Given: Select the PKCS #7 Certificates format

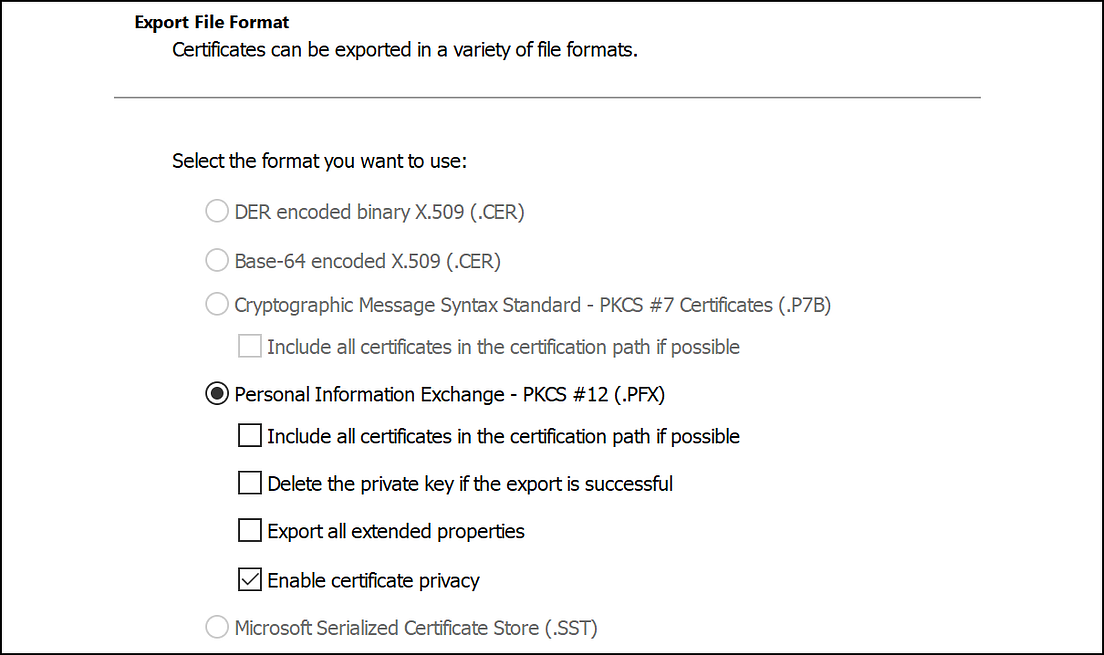Looking at the screenshot, I should 217,305.
